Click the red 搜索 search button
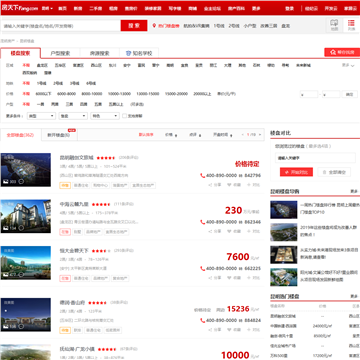The height and width of the screenshot is (360, 360). [134, 26]
